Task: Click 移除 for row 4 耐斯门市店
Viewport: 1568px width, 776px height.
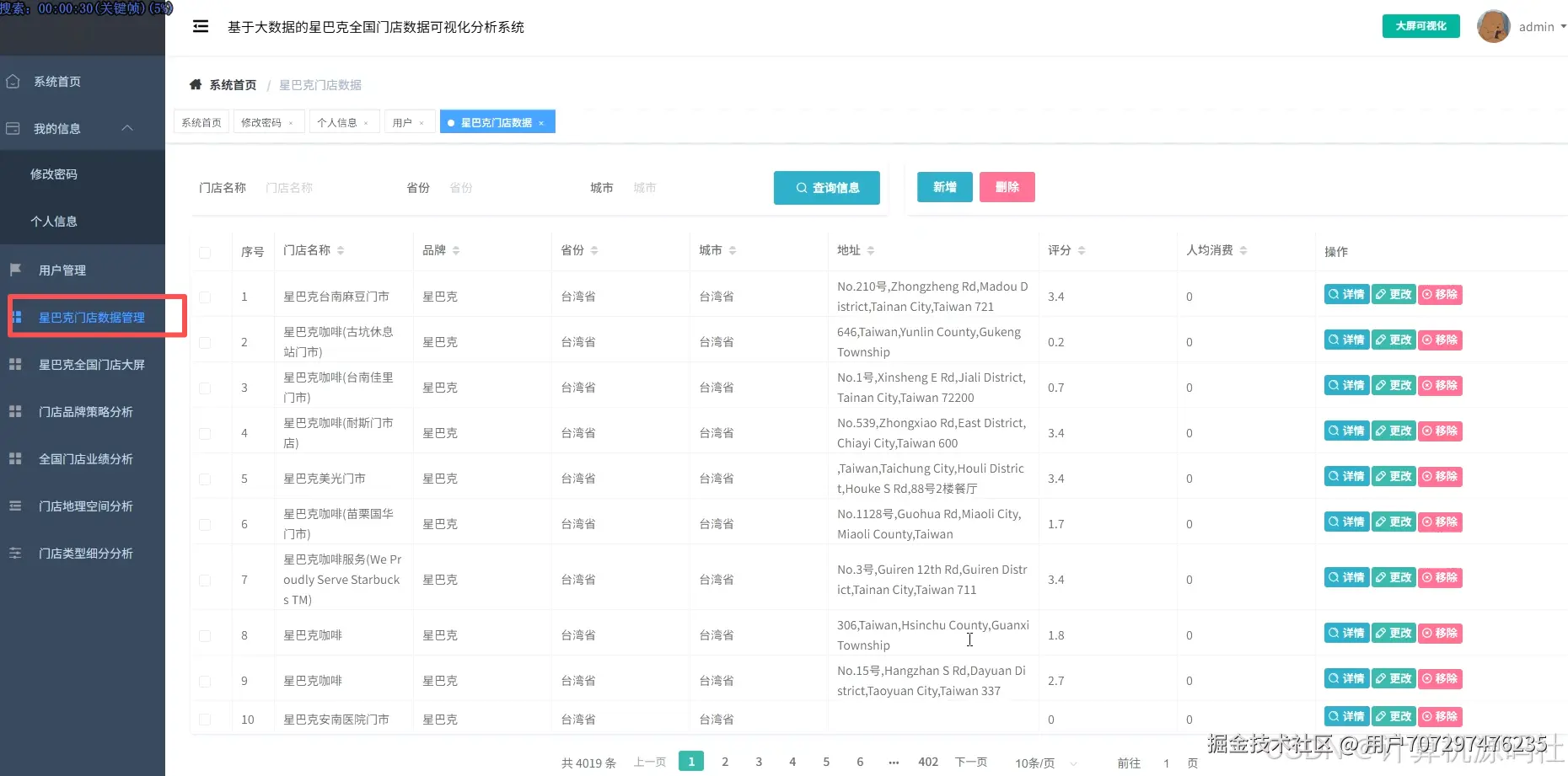Action: pos(1440,431)
